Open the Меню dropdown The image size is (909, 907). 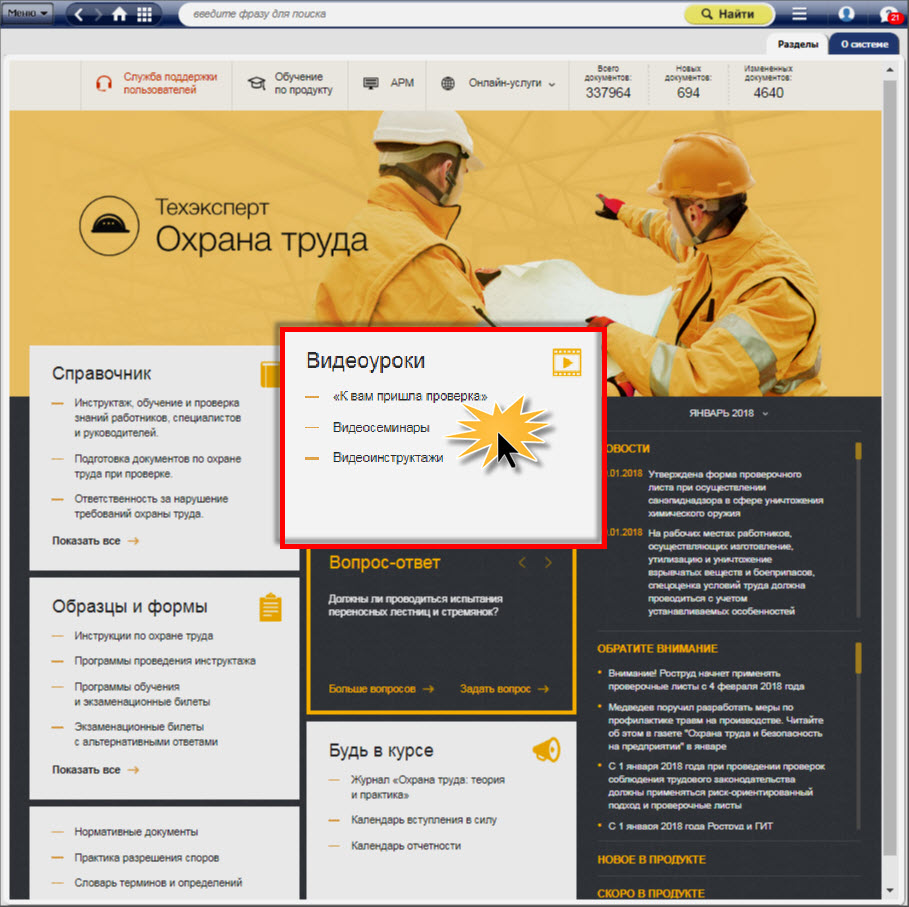pyautogui.click(x=29, y=14)
